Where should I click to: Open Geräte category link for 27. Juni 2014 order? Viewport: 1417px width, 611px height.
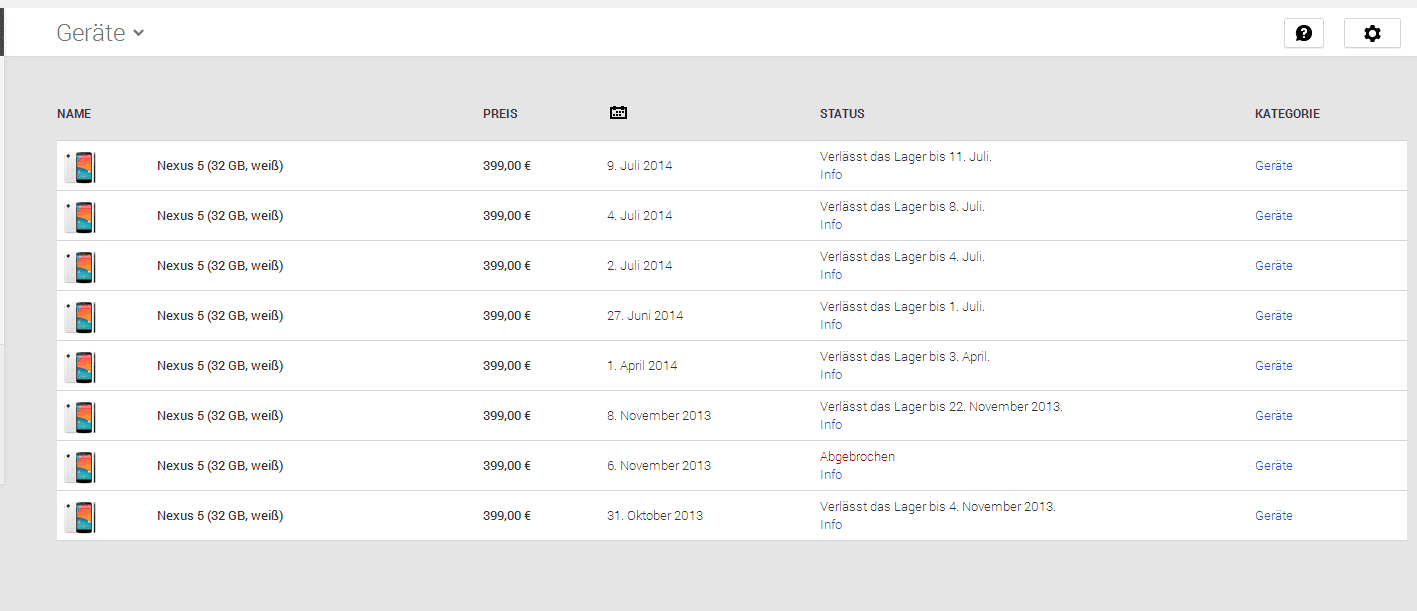pos(1274,316)
